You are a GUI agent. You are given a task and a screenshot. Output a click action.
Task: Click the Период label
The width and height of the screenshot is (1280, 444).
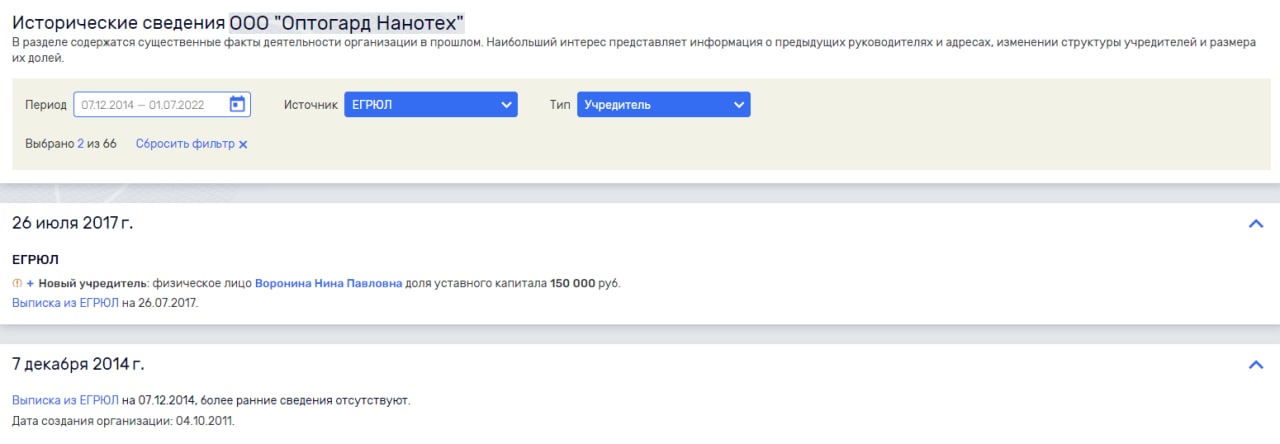(46, 104)
